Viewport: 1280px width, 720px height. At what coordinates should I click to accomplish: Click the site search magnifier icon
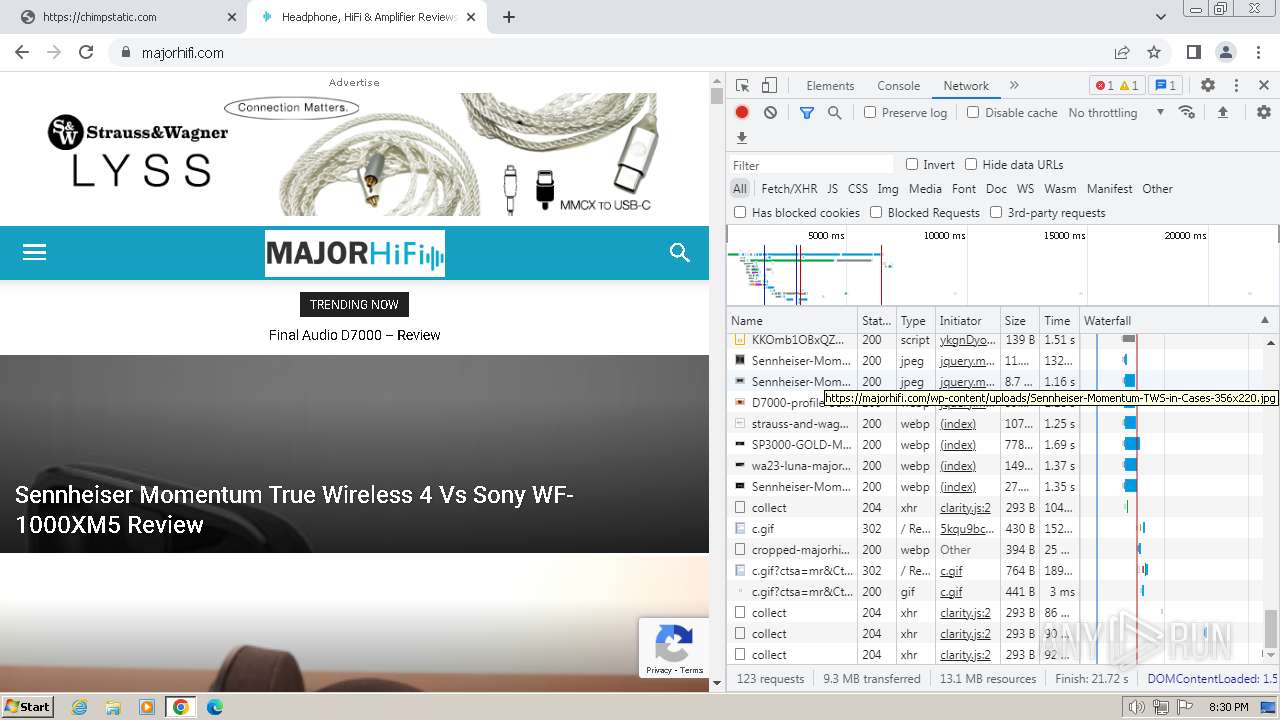coord(680,253)
